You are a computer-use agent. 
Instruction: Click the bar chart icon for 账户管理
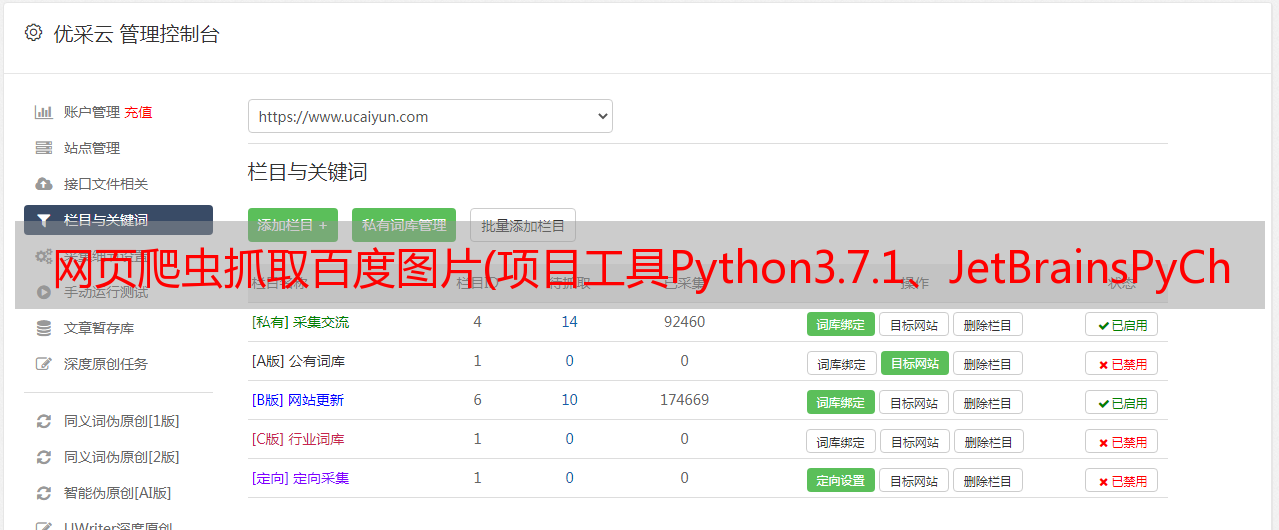pos(43,112)
